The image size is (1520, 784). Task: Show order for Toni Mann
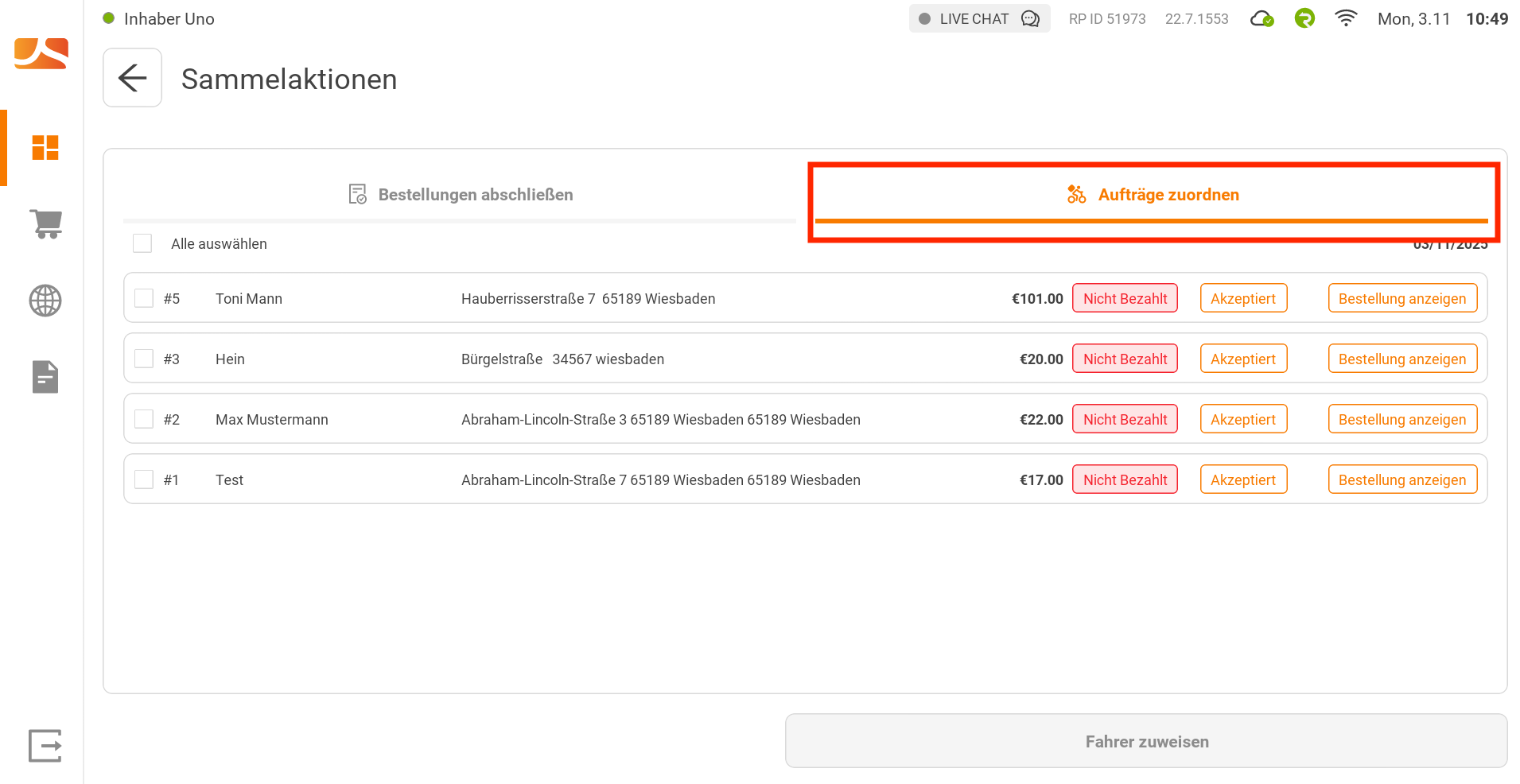(x=1401, y=298)
